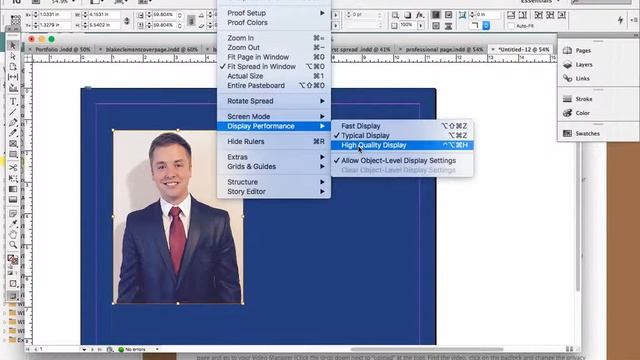Click the Quick Apply lightning icon
The height and width of the screenshot is (360, 640).
point(620,20)
